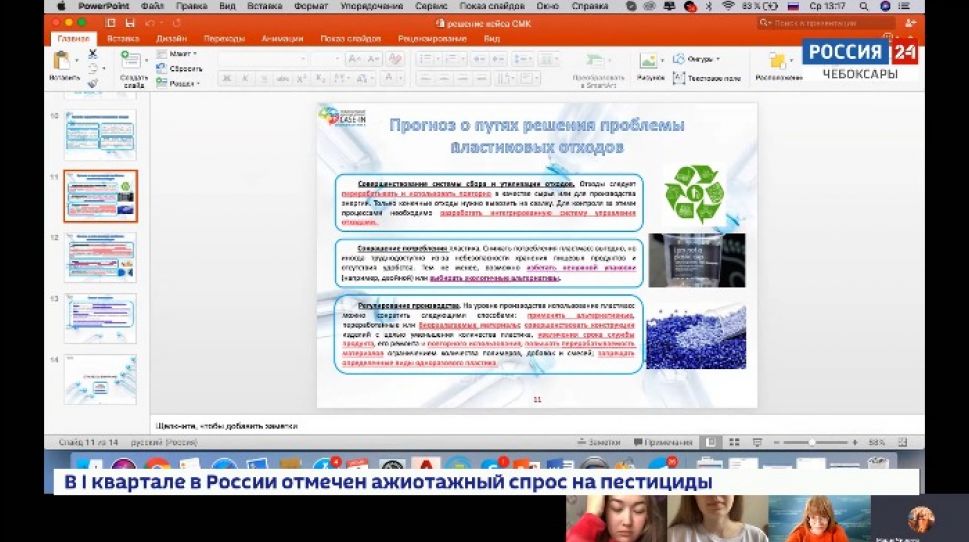
Task: Switch to Reading view in status bar
Action: [757, 442]
